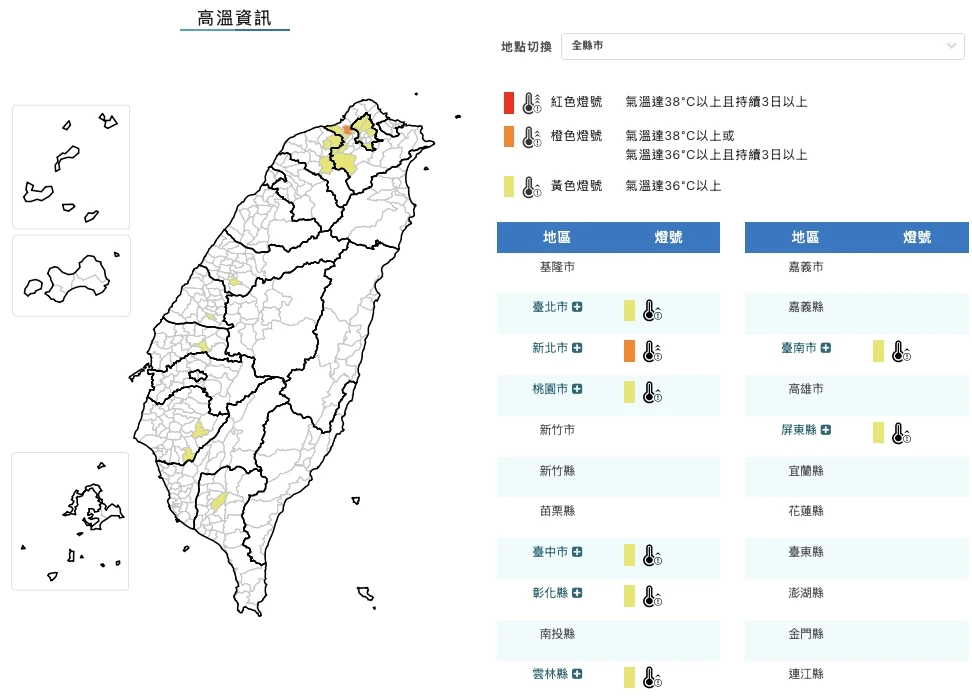The height and width of the screenshot is (696, 972).
Task: Expand 屏東縣 plus icon
Action: pos(826,429)
